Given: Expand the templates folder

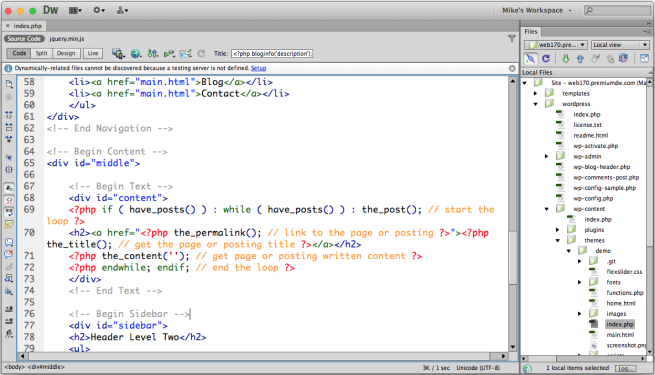Looking at the screenshot, I should (536, 94).
